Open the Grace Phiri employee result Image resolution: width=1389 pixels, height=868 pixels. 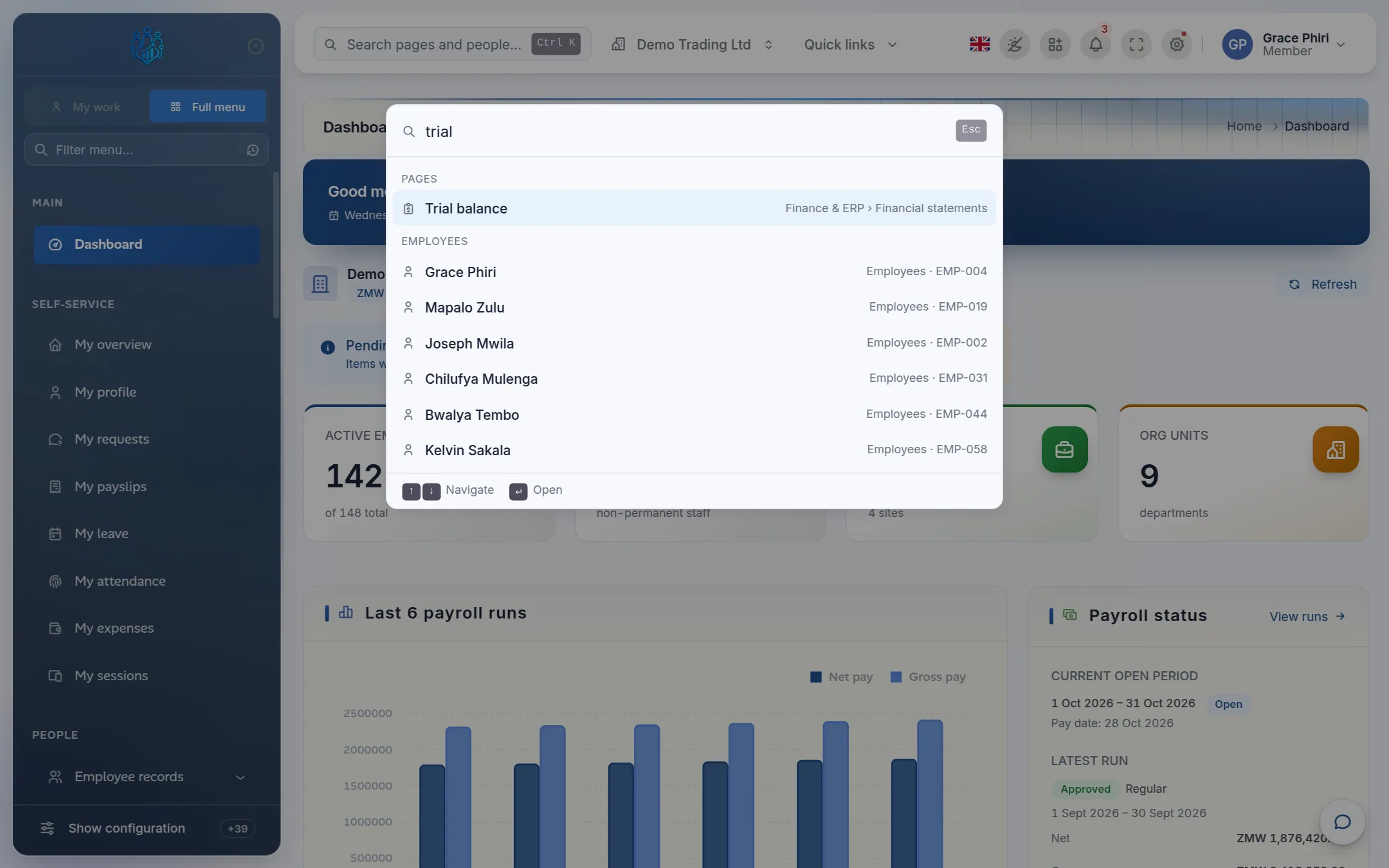[x=694, y=272]
